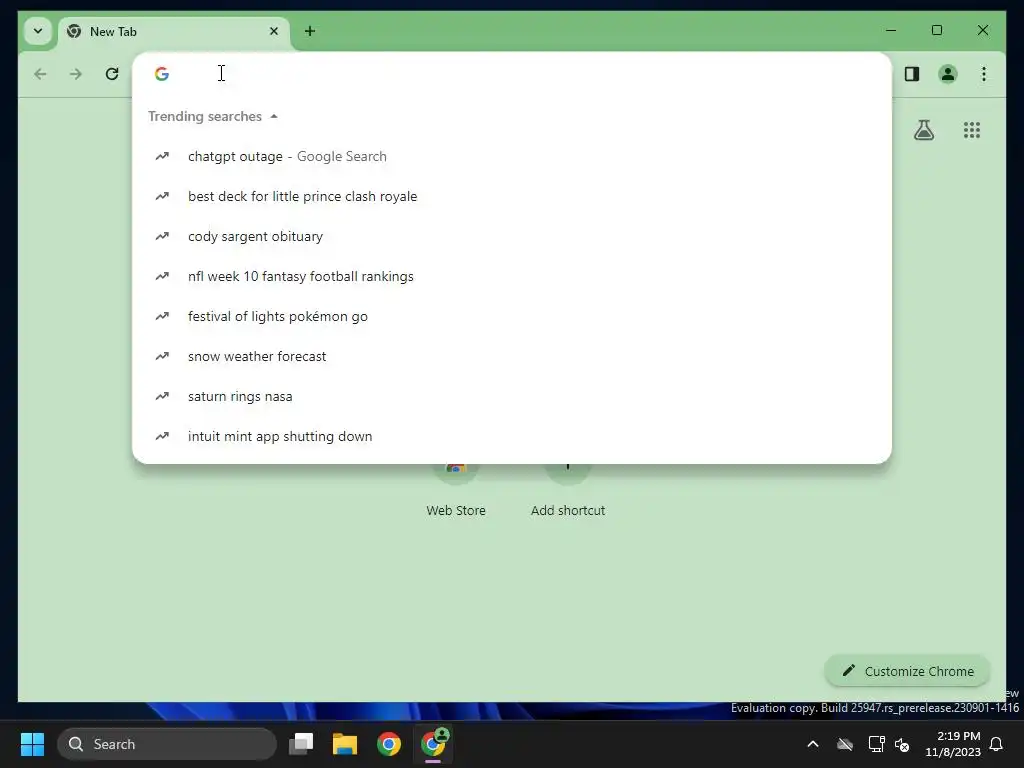1024x768 pixels.
Task: Choose 'best deck for little prince clash royale'
Action: pos(511,196)
